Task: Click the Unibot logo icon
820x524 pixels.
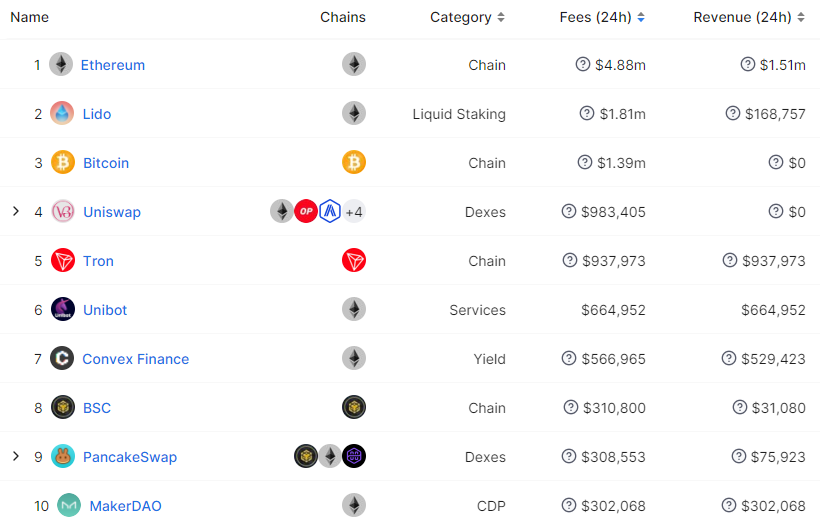Action: (x=63, y=310)
